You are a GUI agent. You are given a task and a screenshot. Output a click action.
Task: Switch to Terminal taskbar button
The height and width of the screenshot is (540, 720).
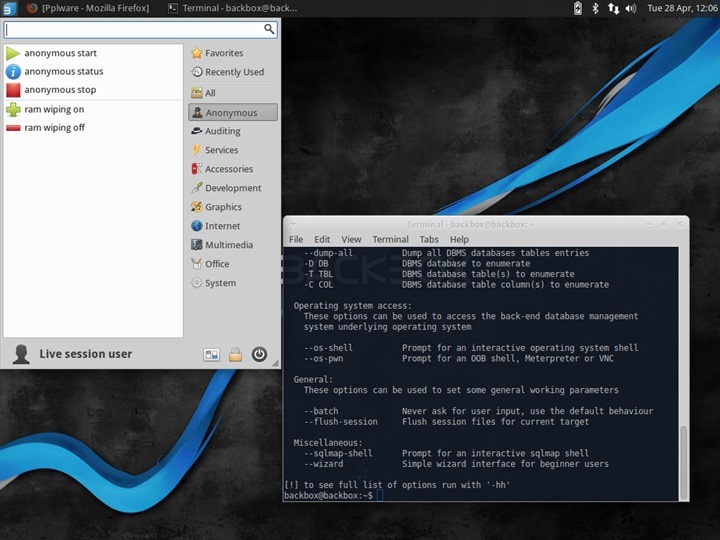click(x=233, y=8)
